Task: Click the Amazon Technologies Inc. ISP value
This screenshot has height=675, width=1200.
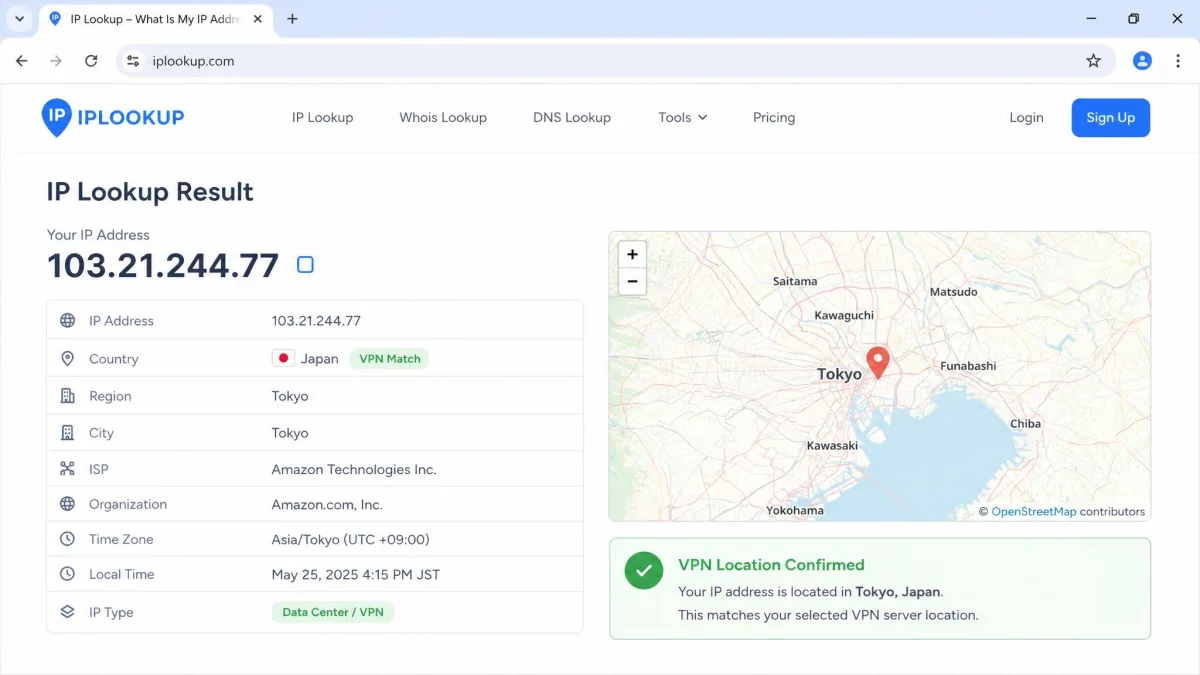Action: [x=354, y=469]
